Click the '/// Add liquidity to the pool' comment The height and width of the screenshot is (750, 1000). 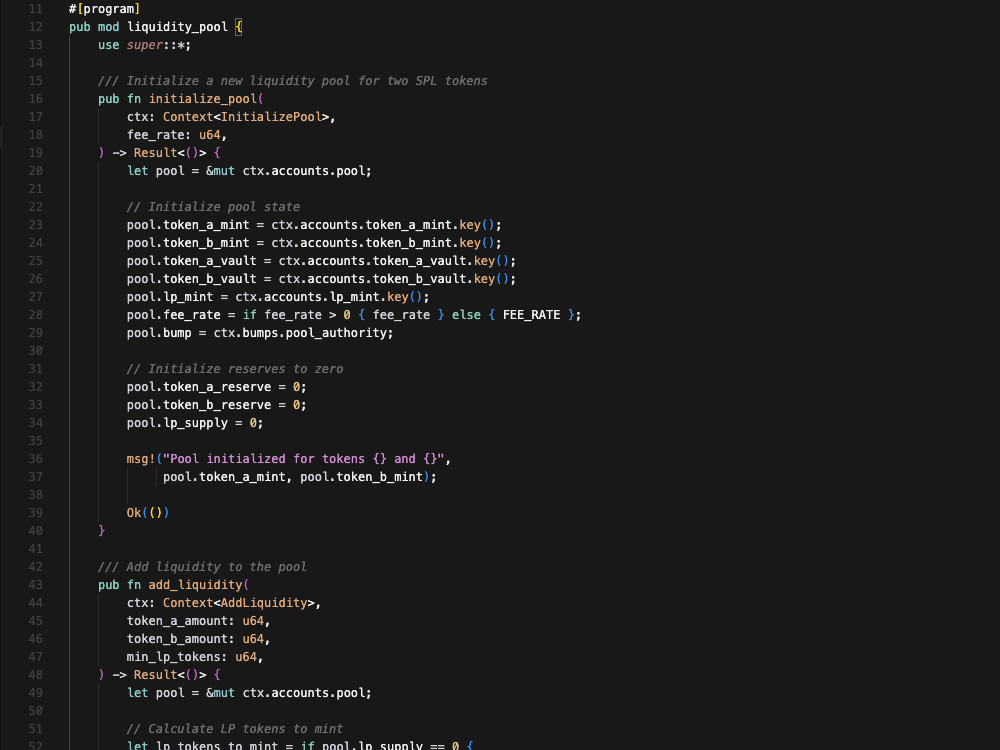pos(202,567)
